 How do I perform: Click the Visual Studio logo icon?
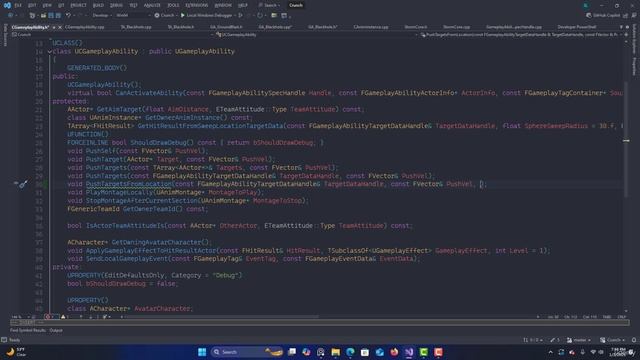click(x=7, y=5)
